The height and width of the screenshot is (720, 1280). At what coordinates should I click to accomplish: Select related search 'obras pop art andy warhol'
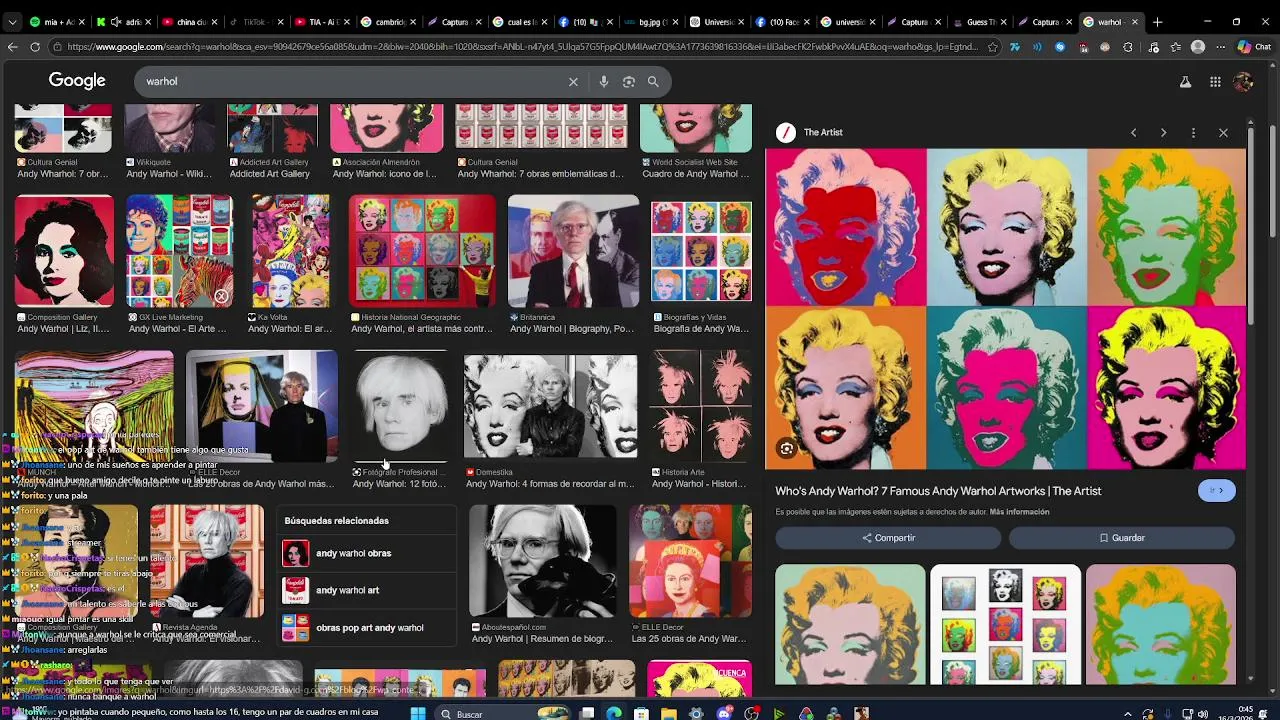(367, 628)
